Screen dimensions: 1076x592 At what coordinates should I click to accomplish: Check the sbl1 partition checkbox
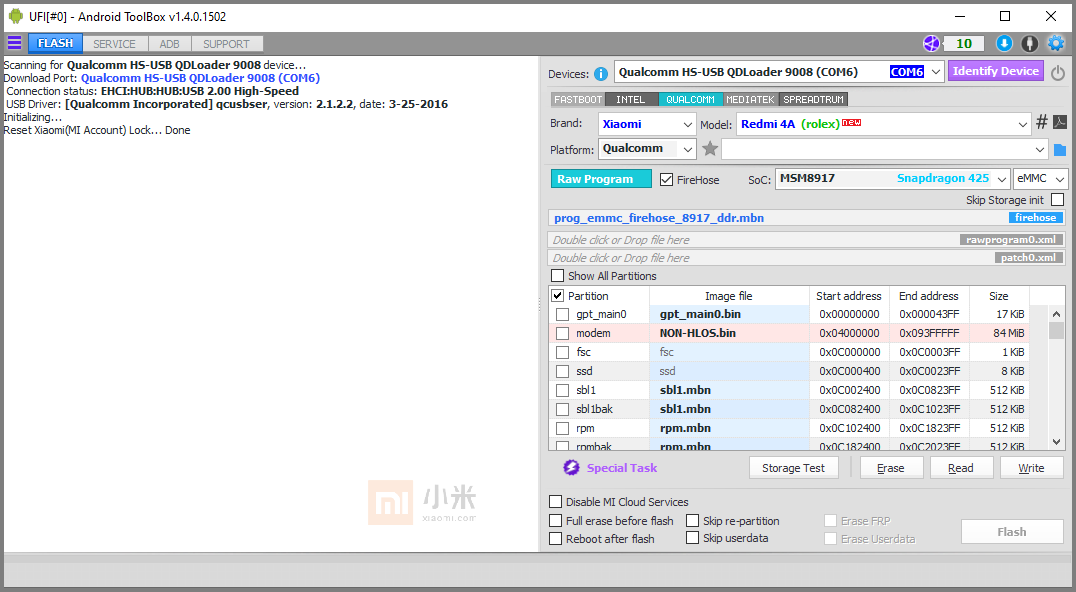click(563, 390)
